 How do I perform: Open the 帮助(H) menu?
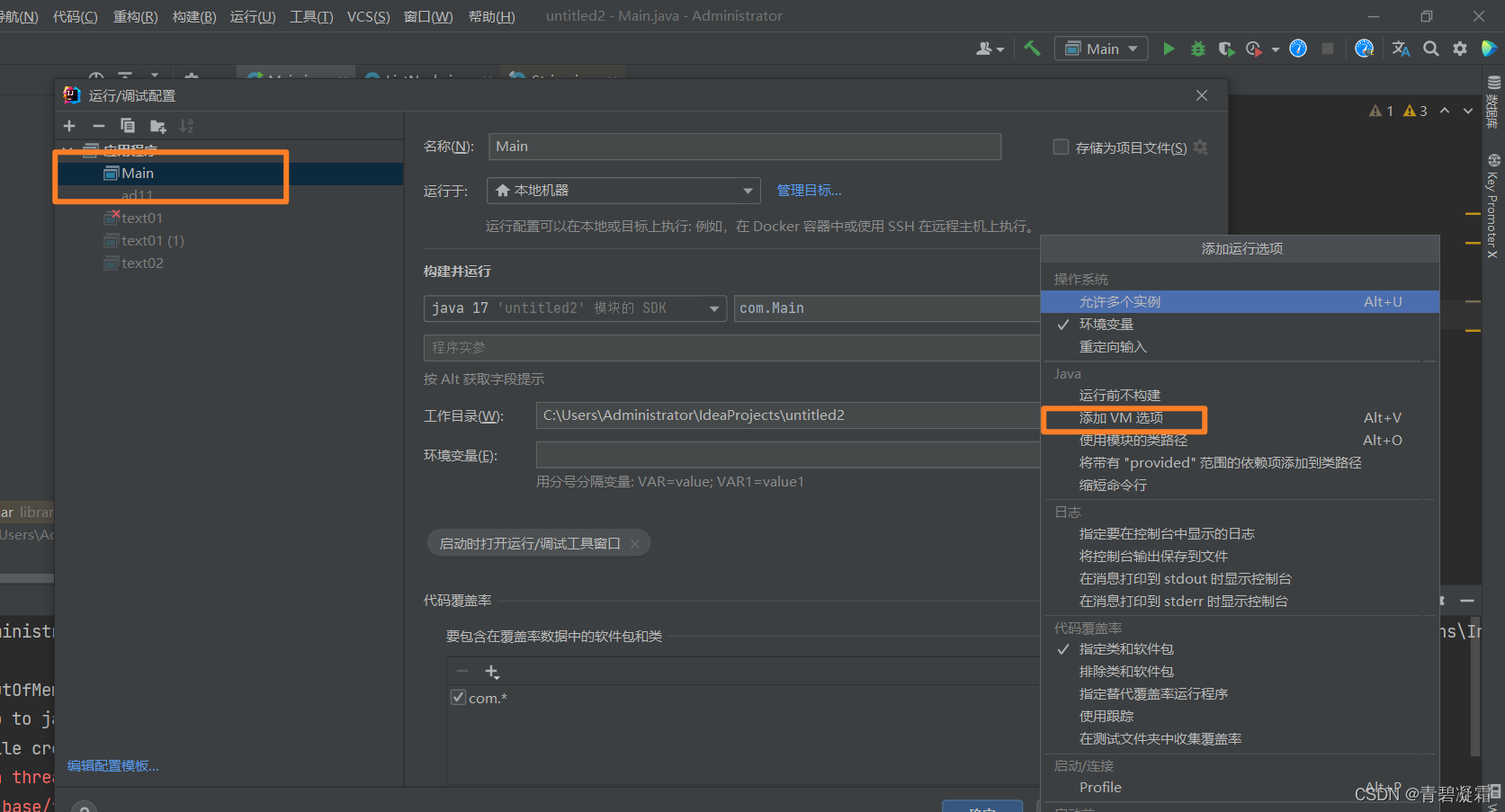click(x=491, y=16)
